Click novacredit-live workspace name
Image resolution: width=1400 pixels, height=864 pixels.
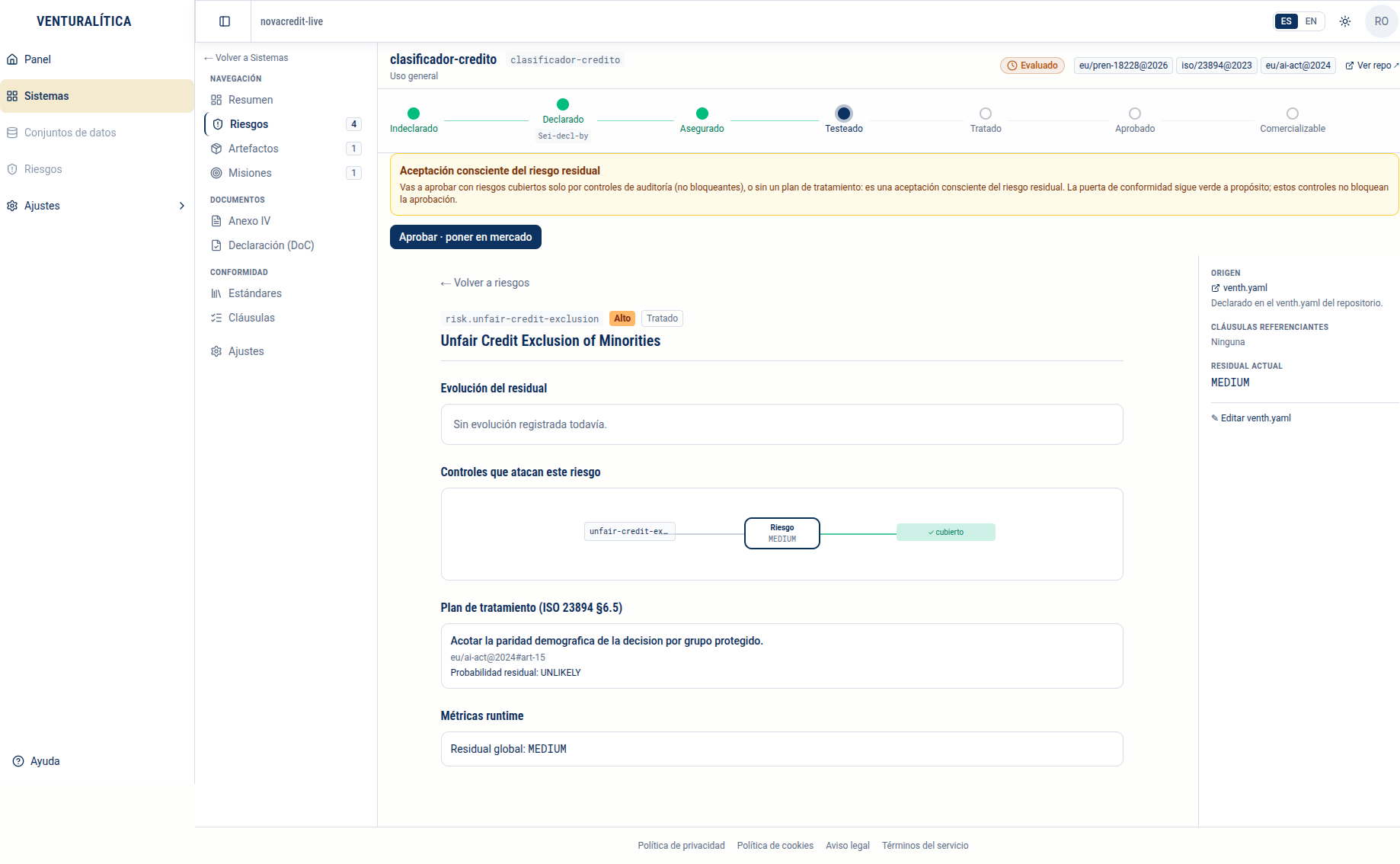[x=292, y=21]
